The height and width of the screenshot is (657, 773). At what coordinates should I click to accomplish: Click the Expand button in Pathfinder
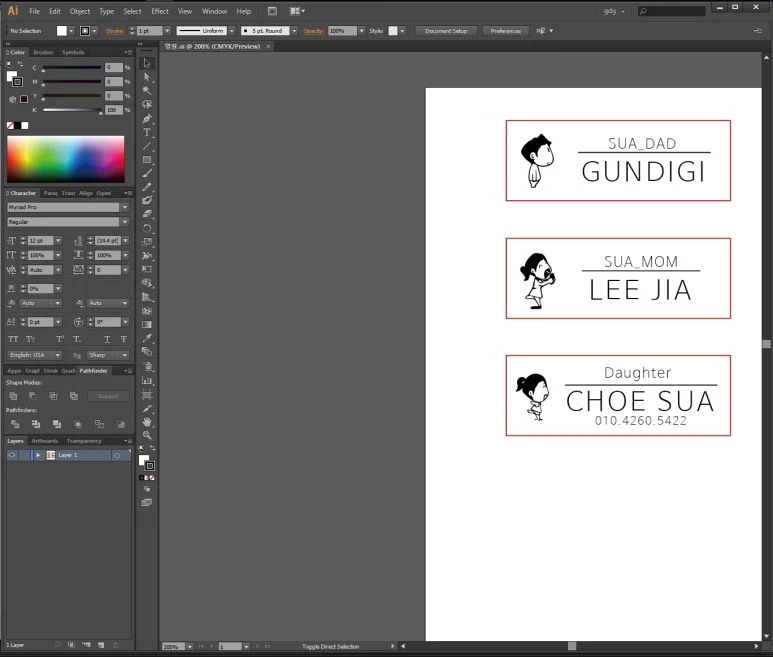(108, 396)
